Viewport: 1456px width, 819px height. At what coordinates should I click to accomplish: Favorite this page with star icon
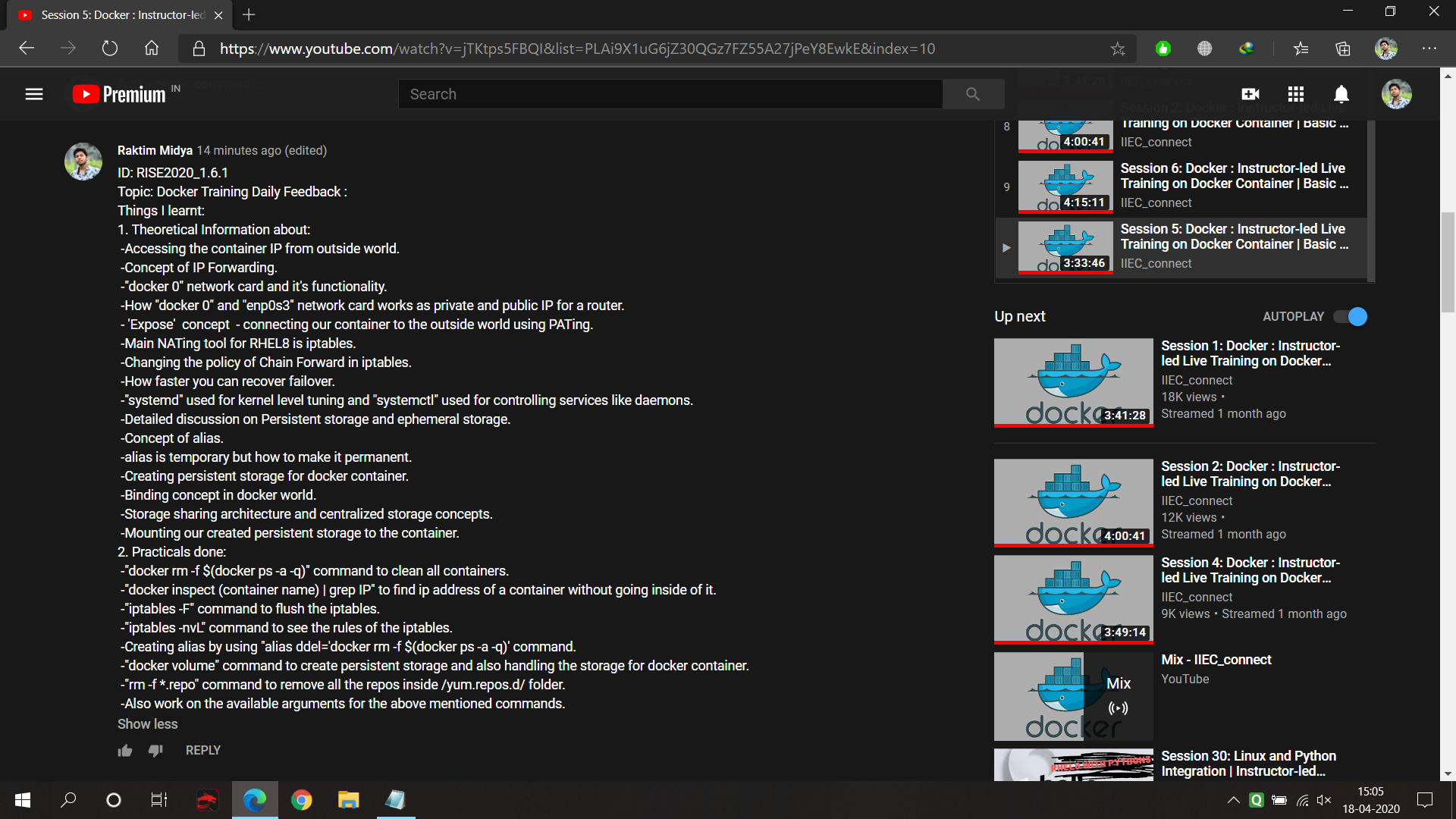[1118, 49]
